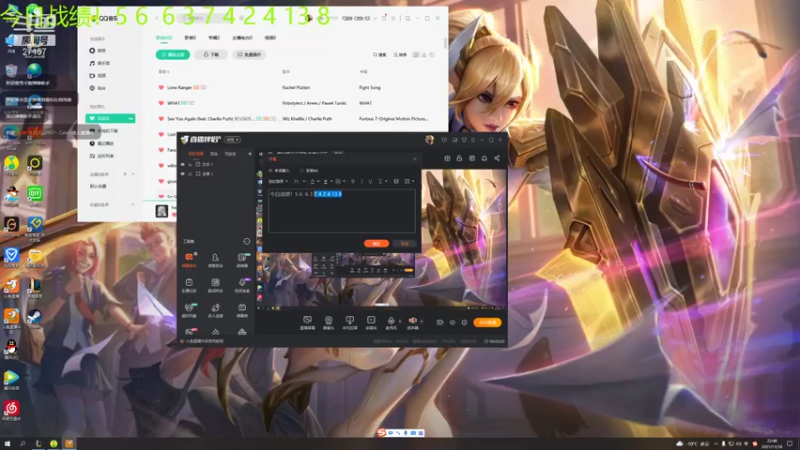Click the sort control in QQ Music list
800x450 pixels.
(400, 55)
